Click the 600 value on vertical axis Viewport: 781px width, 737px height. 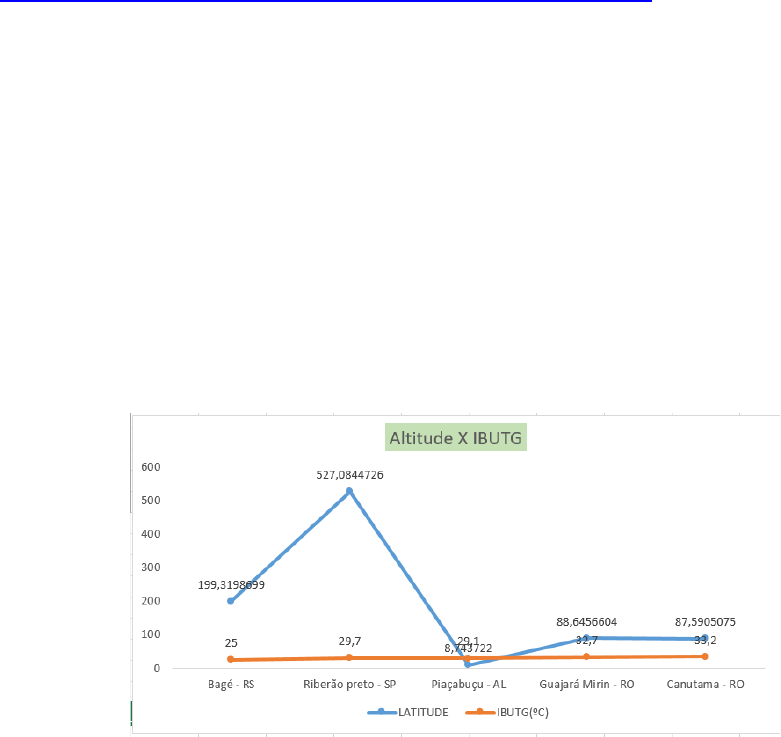(150, 467)
